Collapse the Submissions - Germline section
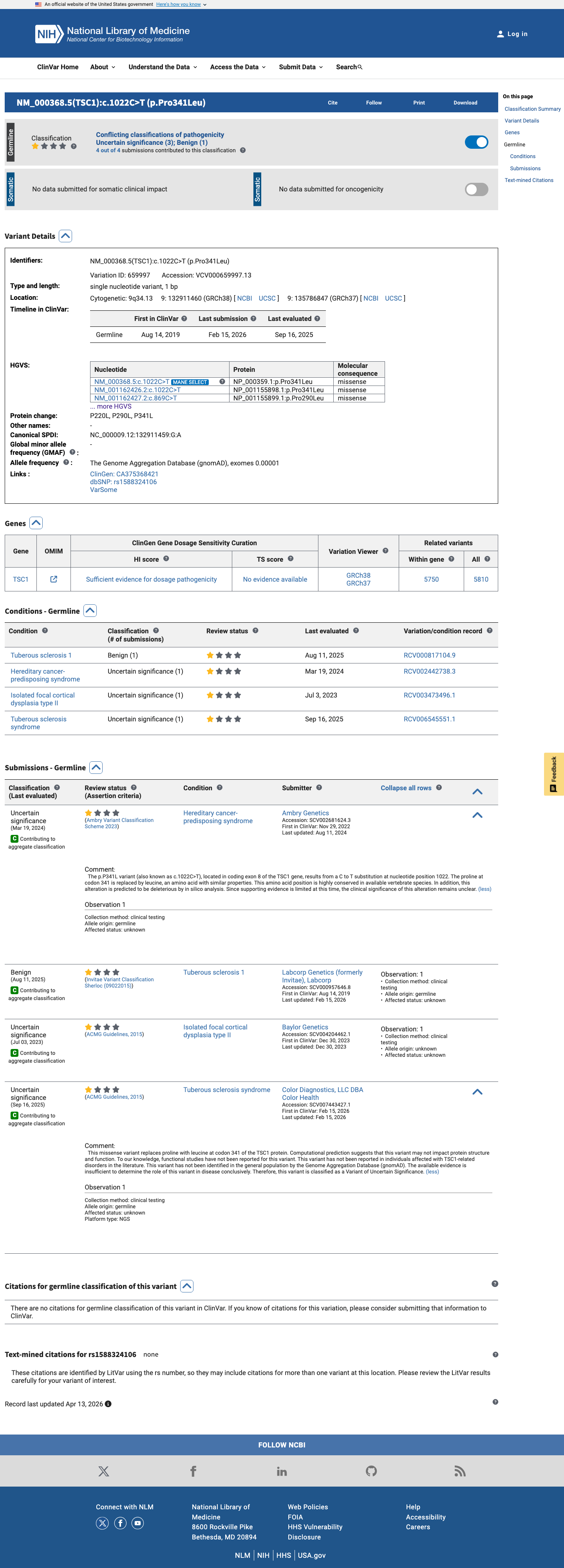 (x=96, y=768)
